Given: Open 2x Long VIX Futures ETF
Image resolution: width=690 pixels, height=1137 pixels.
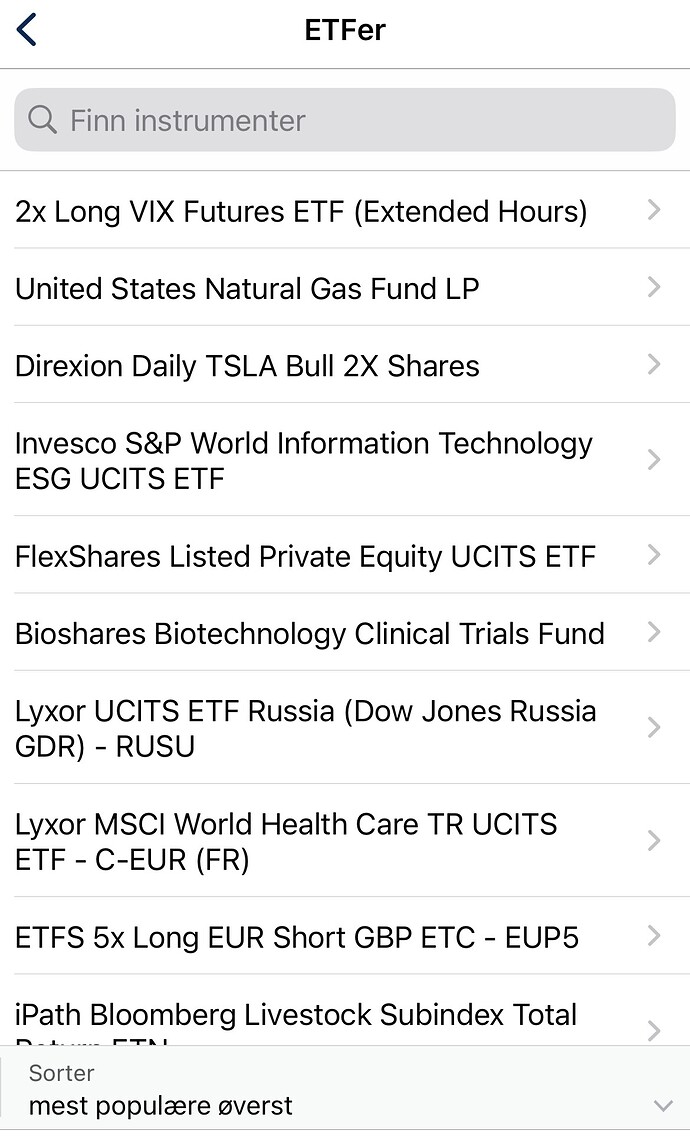Looking at the screenshot, I should click(301, 211).
